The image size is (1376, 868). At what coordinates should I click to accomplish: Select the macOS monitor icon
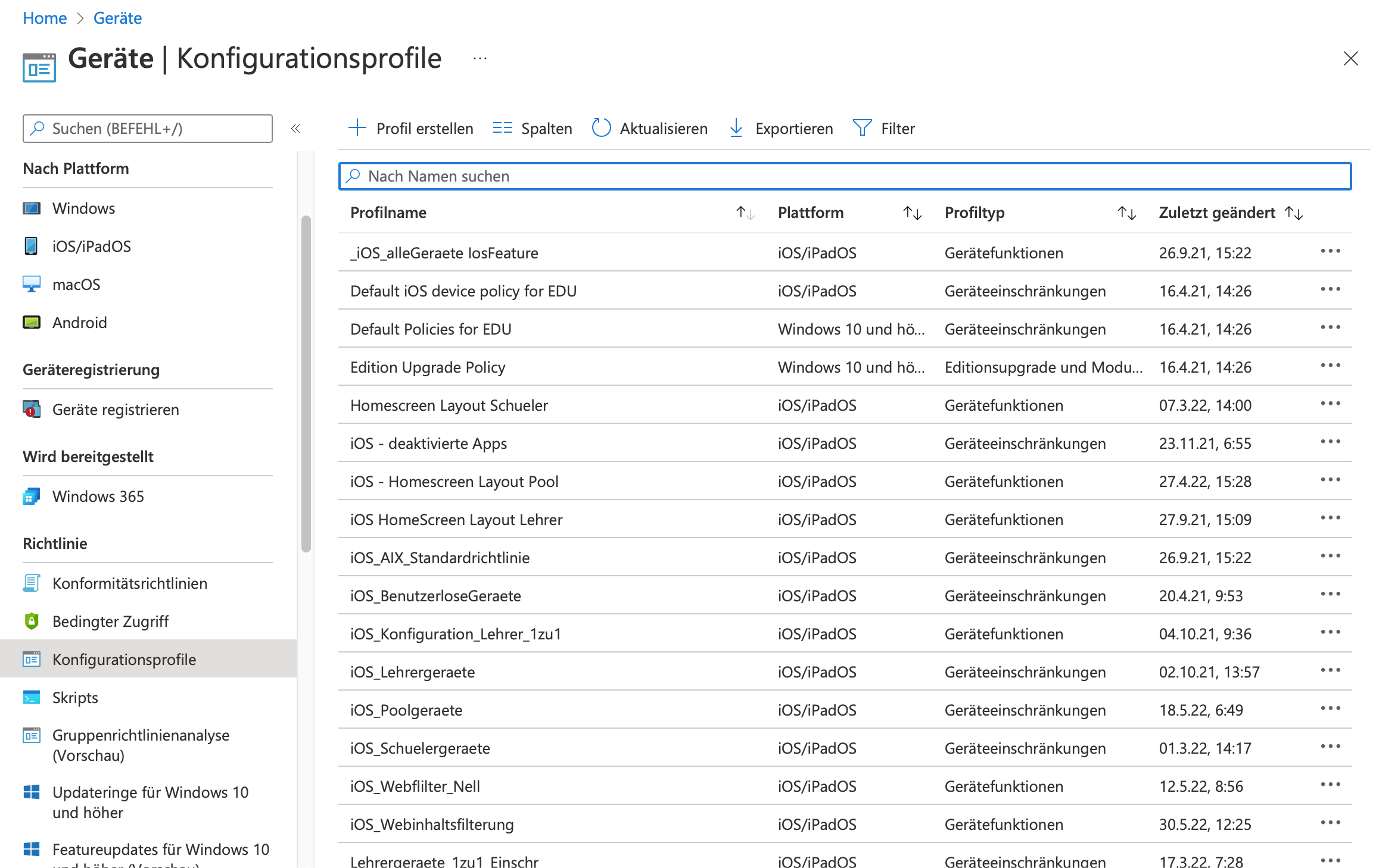[32, 284]
